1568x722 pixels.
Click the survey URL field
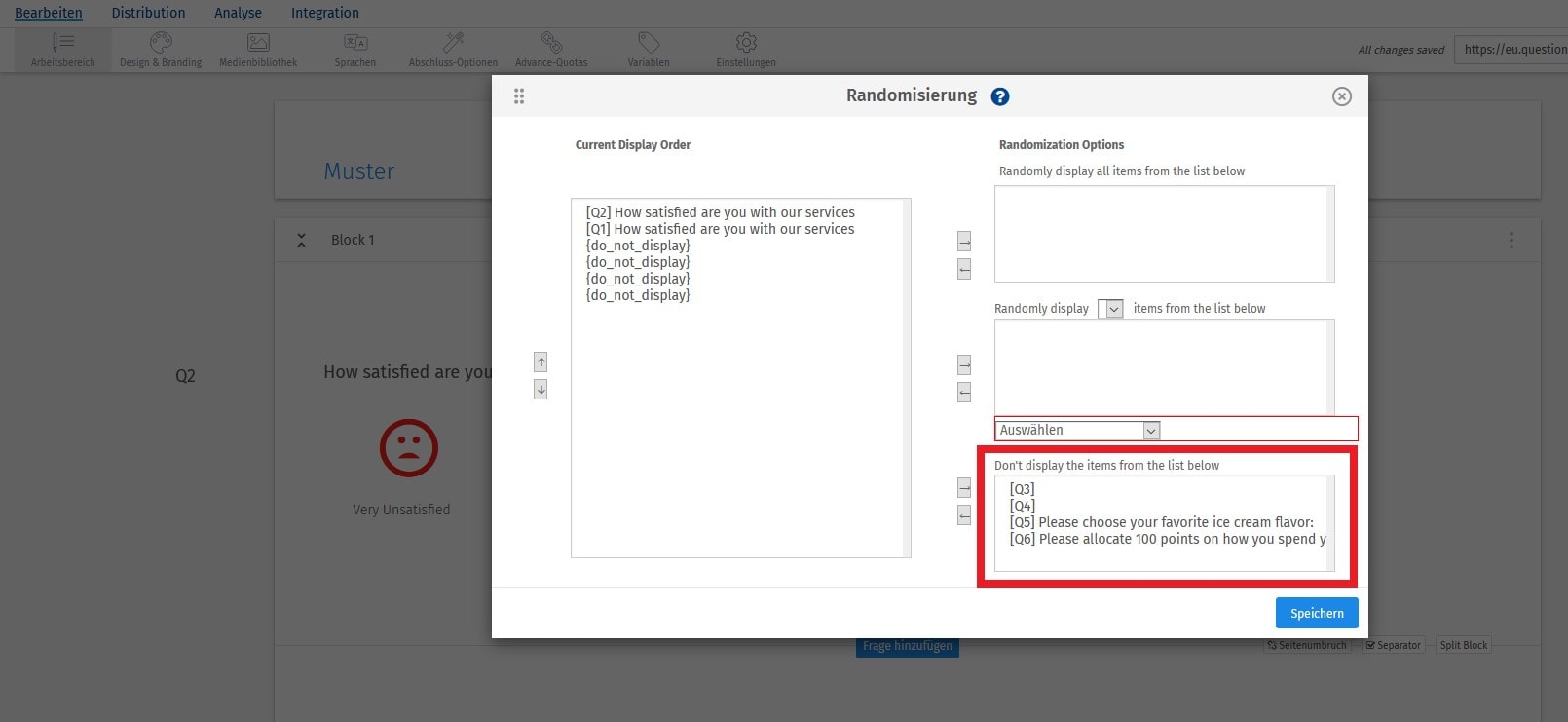1511,50
